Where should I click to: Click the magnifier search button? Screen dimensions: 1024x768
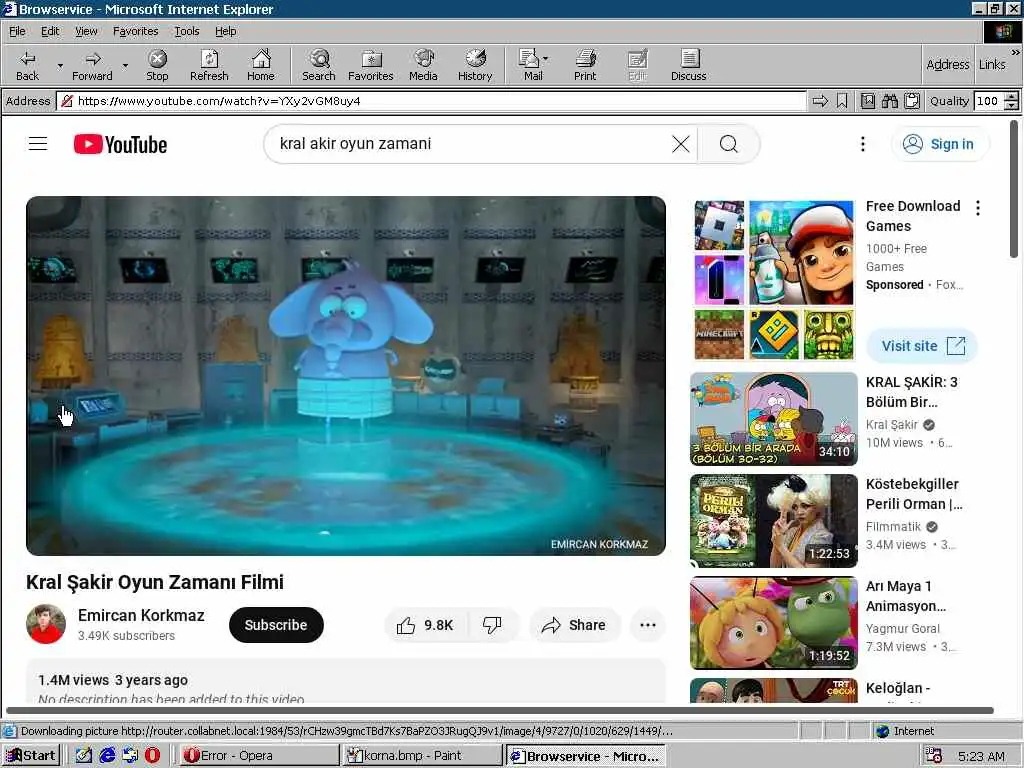coord(729,144)
